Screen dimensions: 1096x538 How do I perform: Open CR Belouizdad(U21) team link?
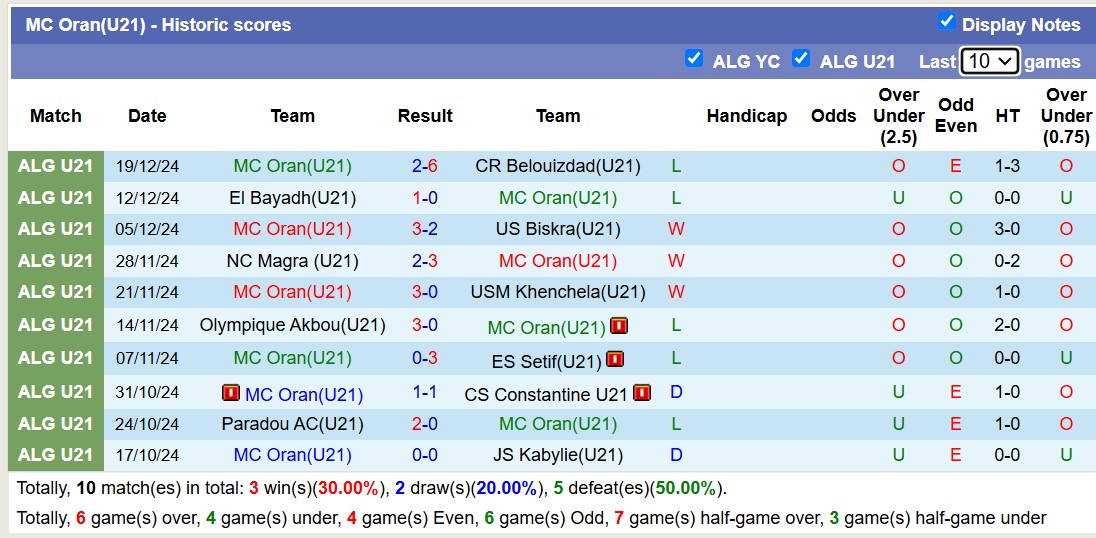coord(558,166)
